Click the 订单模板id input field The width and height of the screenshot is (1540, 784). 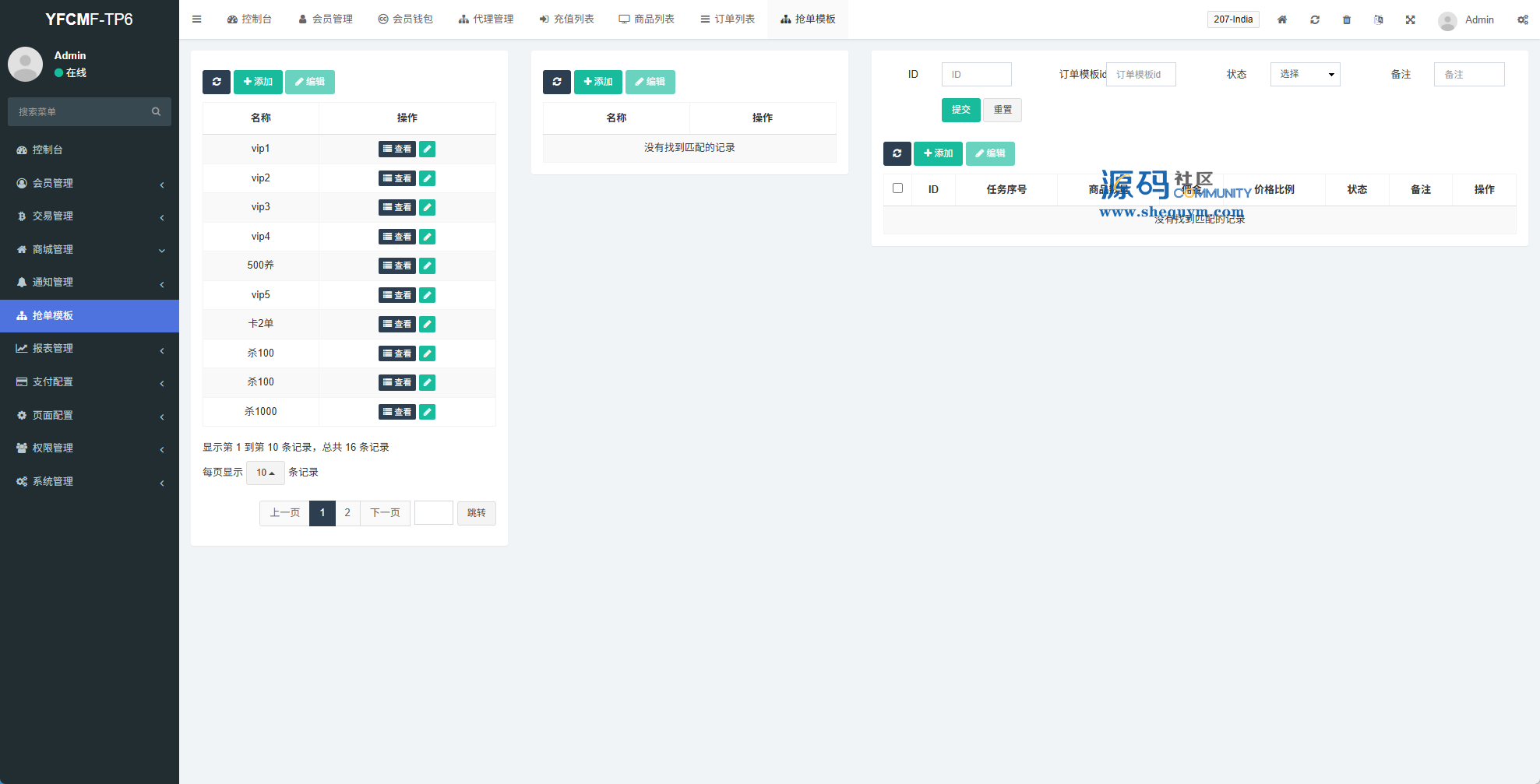1140,75
